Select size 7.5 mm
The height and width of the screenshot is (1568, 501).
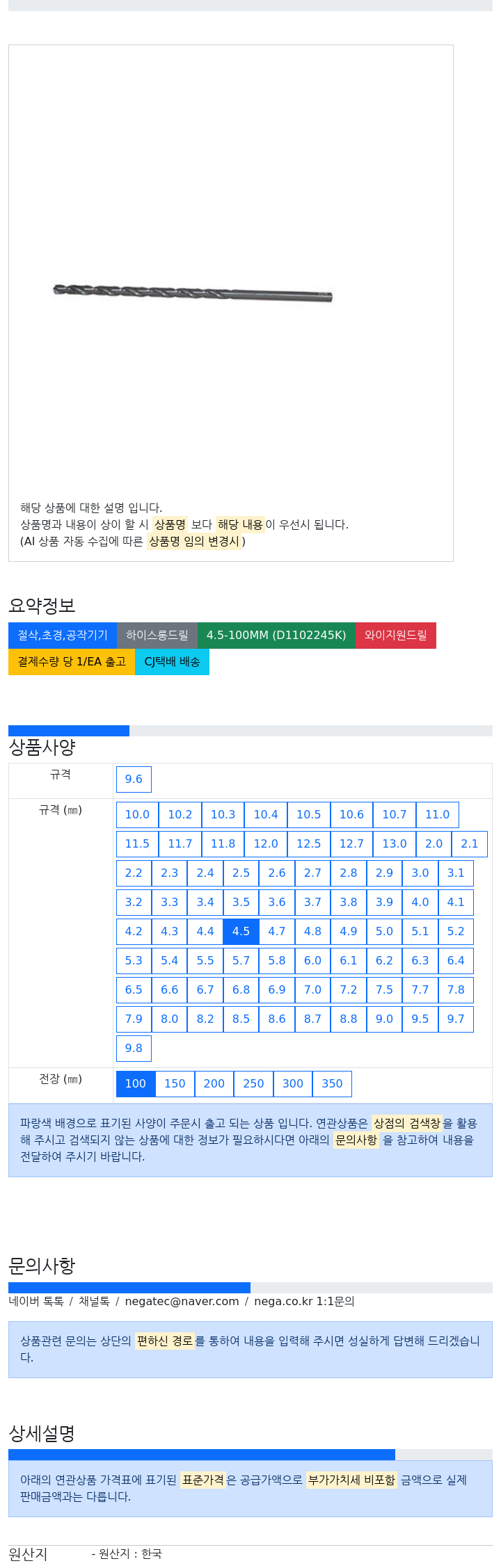click(384, 990)
